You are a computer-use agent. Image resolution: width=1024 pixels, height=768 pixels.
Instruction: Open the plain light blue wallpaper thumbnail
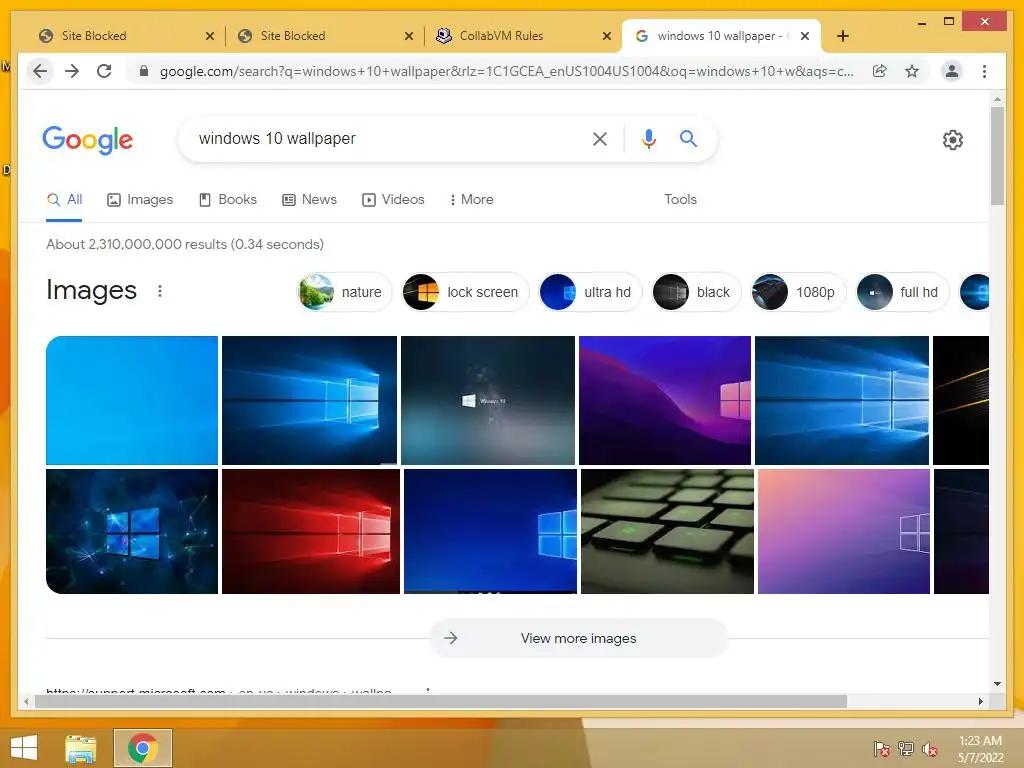click(x=132, y=400)
